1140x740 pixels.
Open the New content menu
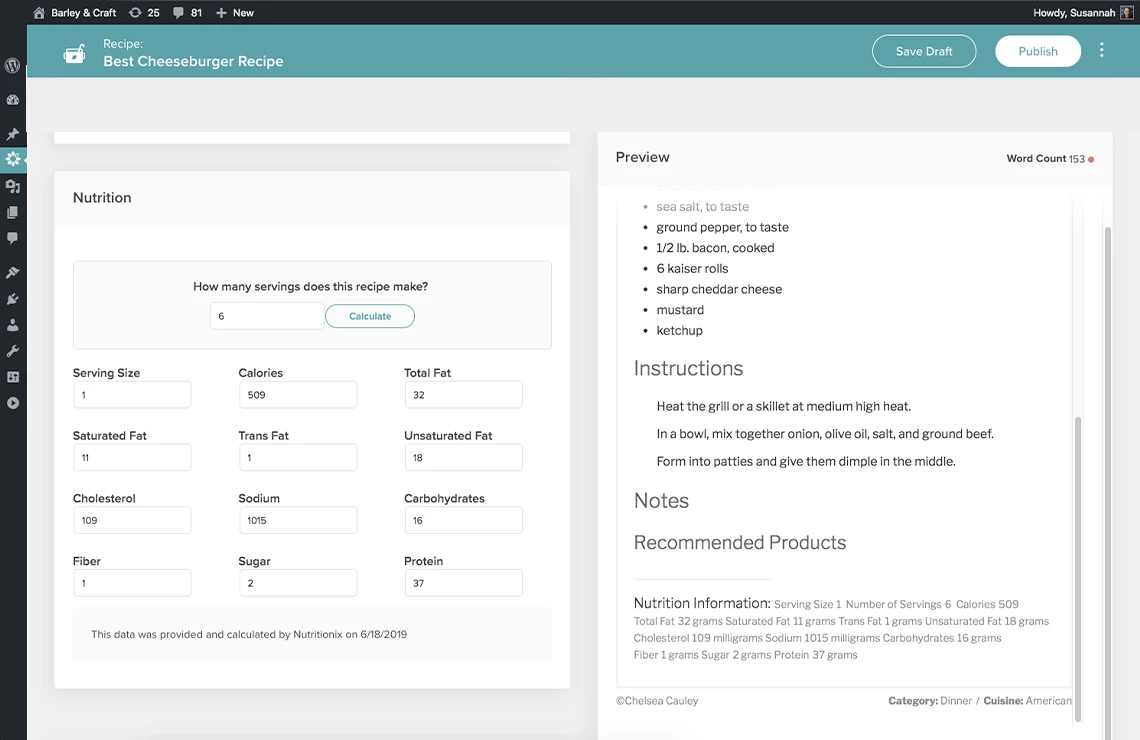(234, 12)
